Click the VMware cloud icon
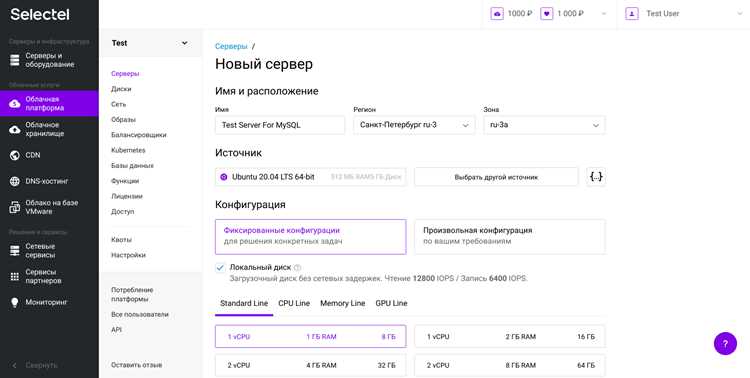Image resolution: width=750 pixels, height=378 pixels. point(15,207)
